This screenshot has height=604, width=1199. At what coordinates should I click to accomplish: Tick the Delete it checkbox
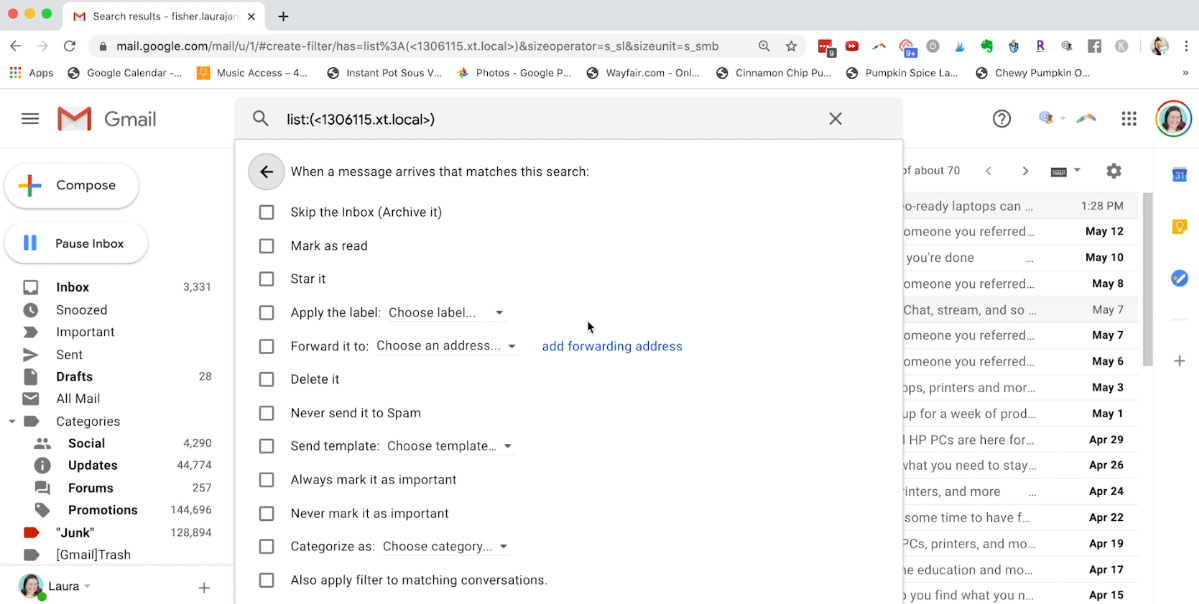pyautogui.click(x=266, y=380)
